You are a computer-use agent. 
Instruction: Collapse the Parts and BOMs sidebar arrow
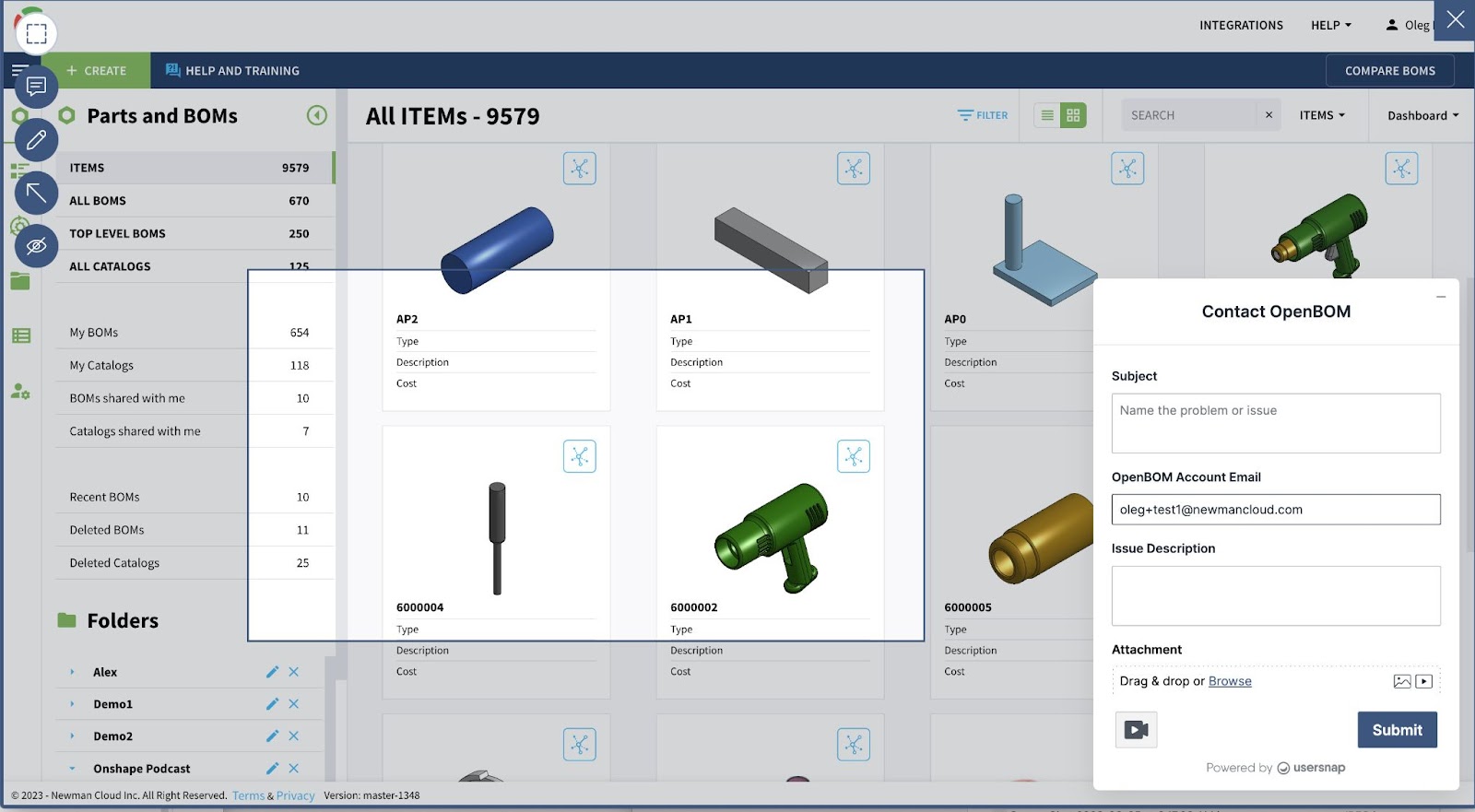click(x=317, y=115)
